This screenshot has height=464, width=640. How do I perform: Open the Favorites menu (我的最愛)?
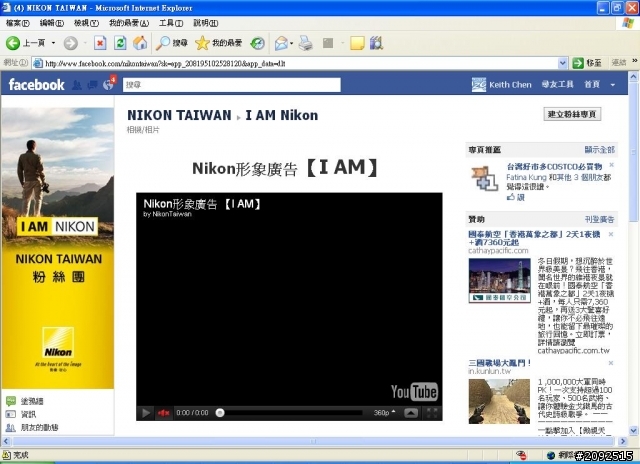tap(129, 23)
